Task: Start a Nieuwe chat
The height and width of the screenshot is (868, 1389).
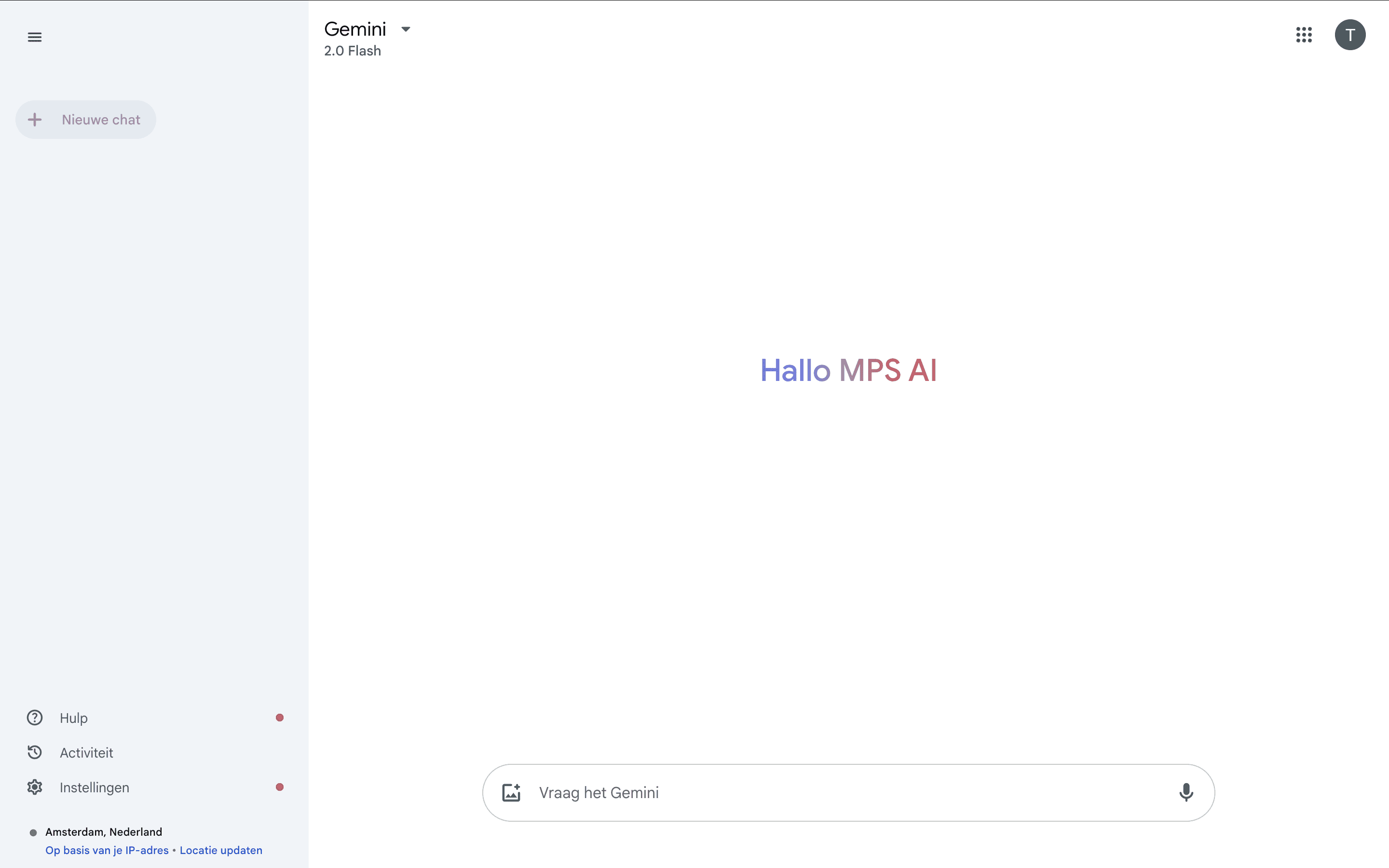Action: [x=85, y=120]
